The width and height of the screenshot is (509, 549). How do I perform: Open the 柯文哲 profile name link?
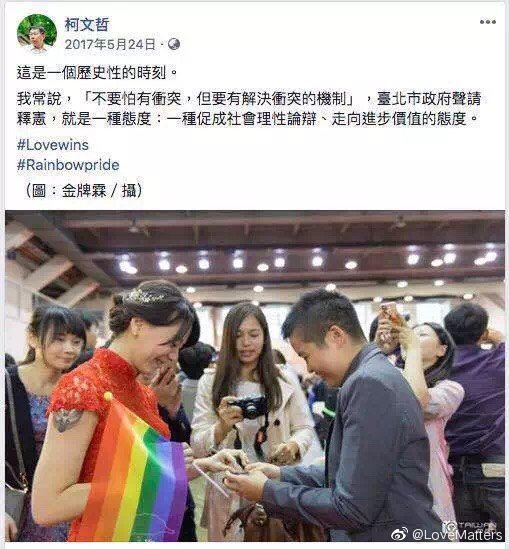87,25
